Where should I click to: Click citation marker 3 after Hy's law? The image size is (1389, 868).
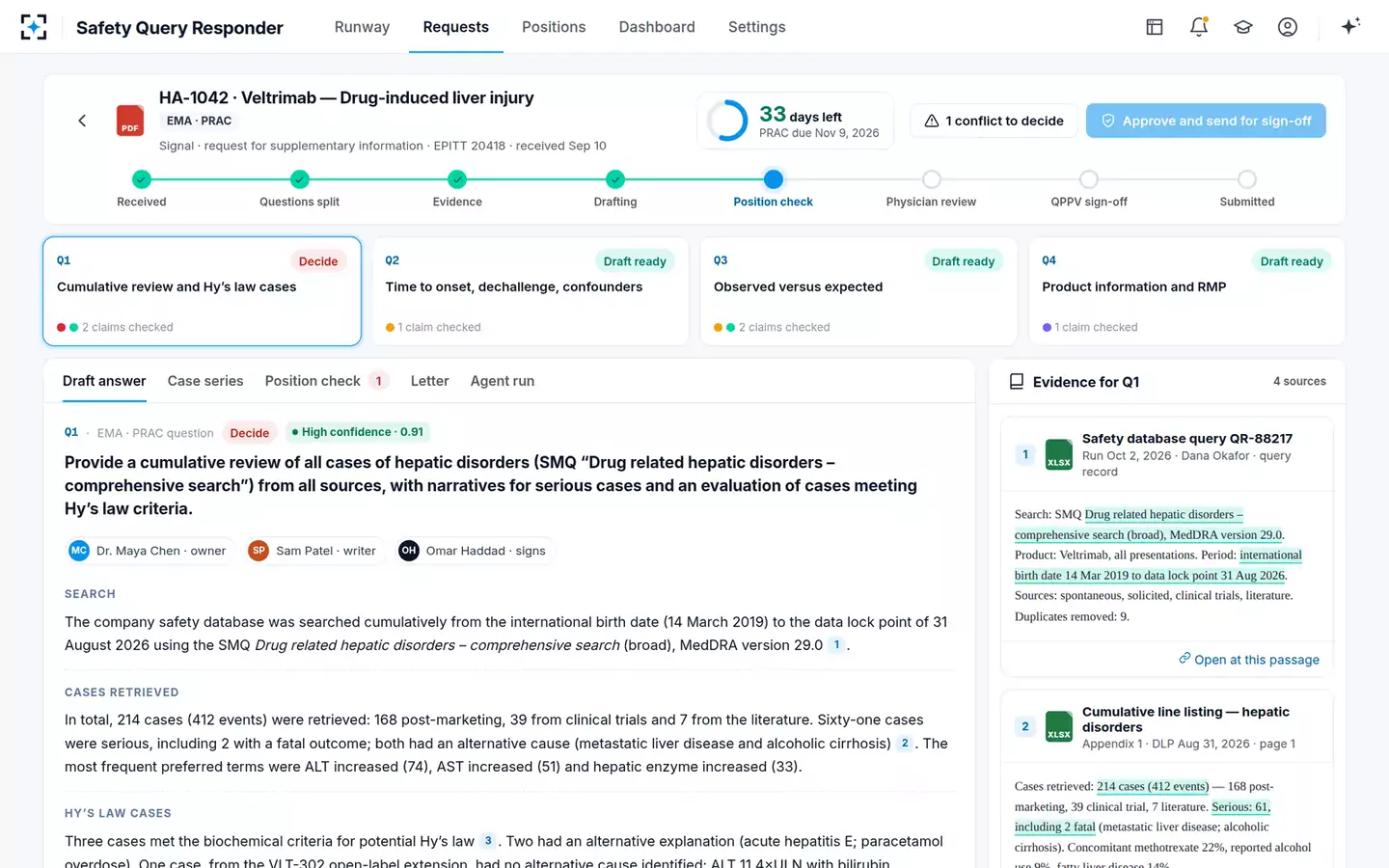488,841
